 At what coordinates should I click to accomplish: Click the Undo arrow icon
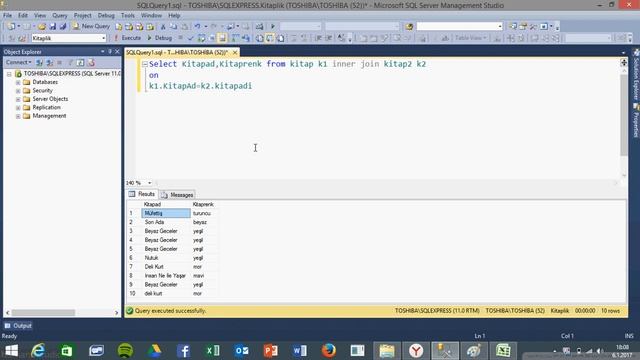[198, 27]
